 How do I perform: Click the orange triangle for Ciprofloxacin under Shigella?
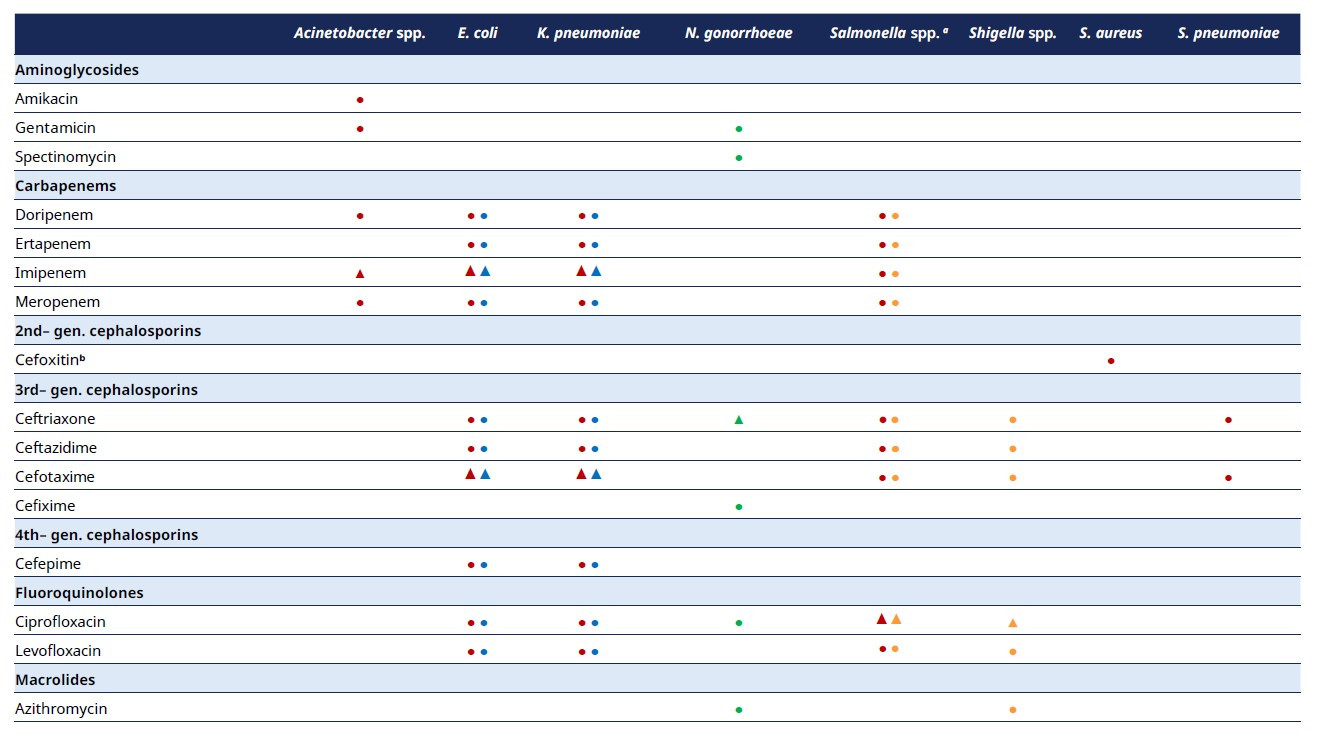coord(1013,623)
